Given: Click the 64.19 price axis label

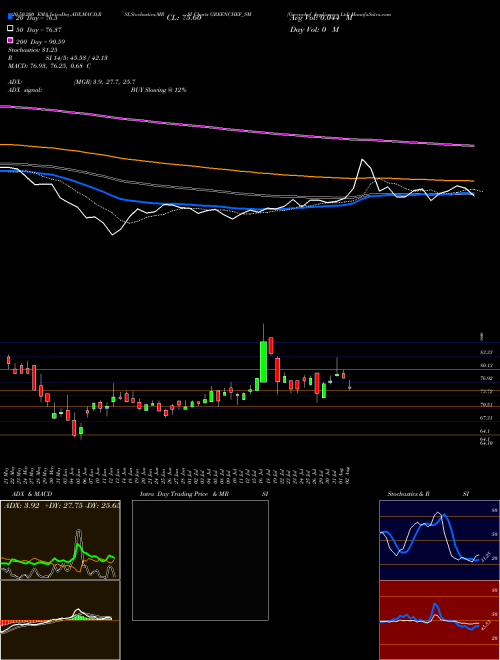Looking at the screenshot, I should [x=487, y=443].
